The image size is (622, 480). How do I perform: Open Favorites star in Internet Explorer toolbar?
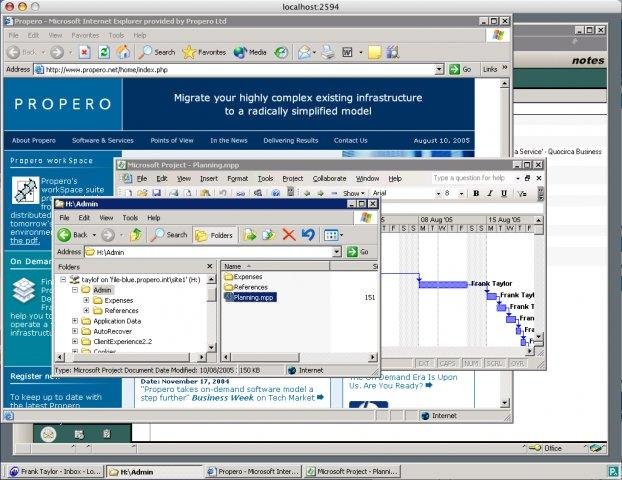(204, 52)
